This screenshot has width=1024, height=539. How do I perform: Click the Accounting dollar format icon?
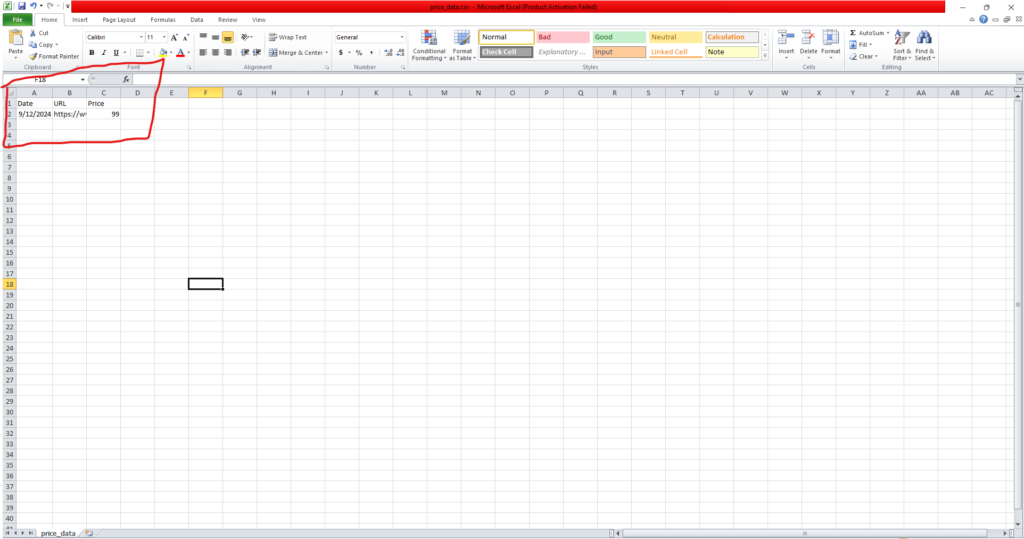340,52
